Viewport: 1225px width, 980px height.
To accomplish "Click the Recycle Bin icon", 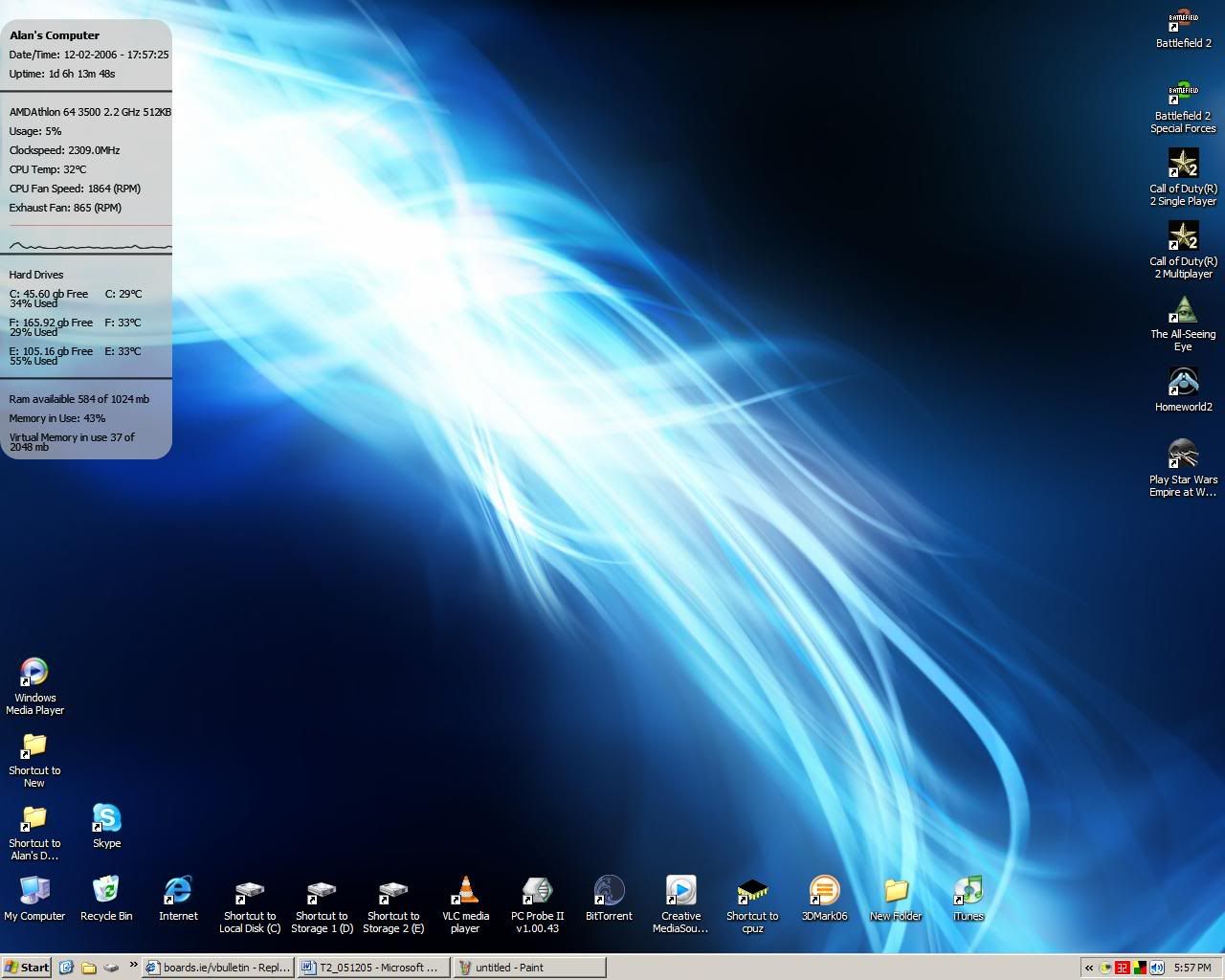I will pyautogui.click(x=106, y=891).
